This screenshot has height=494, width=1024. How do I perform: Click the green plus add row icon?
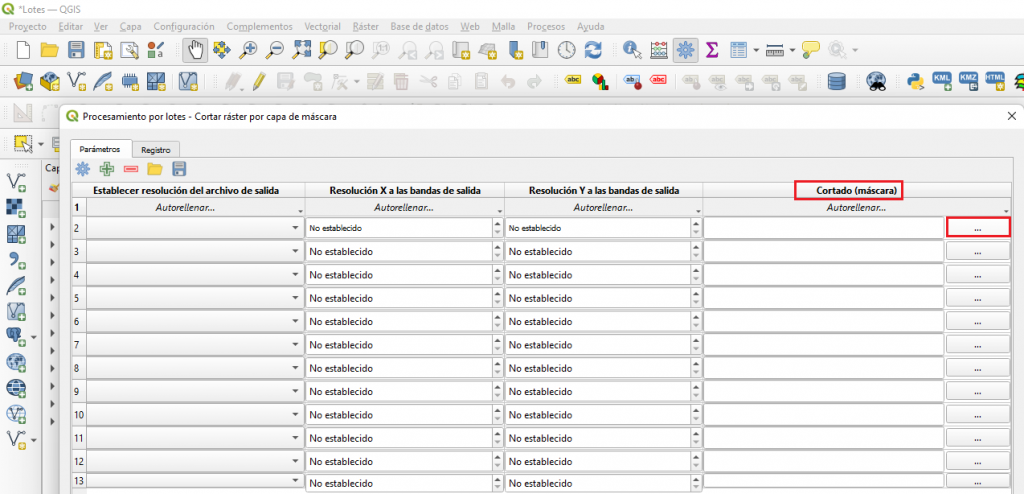pyautogui.click(x=107, y=169)
